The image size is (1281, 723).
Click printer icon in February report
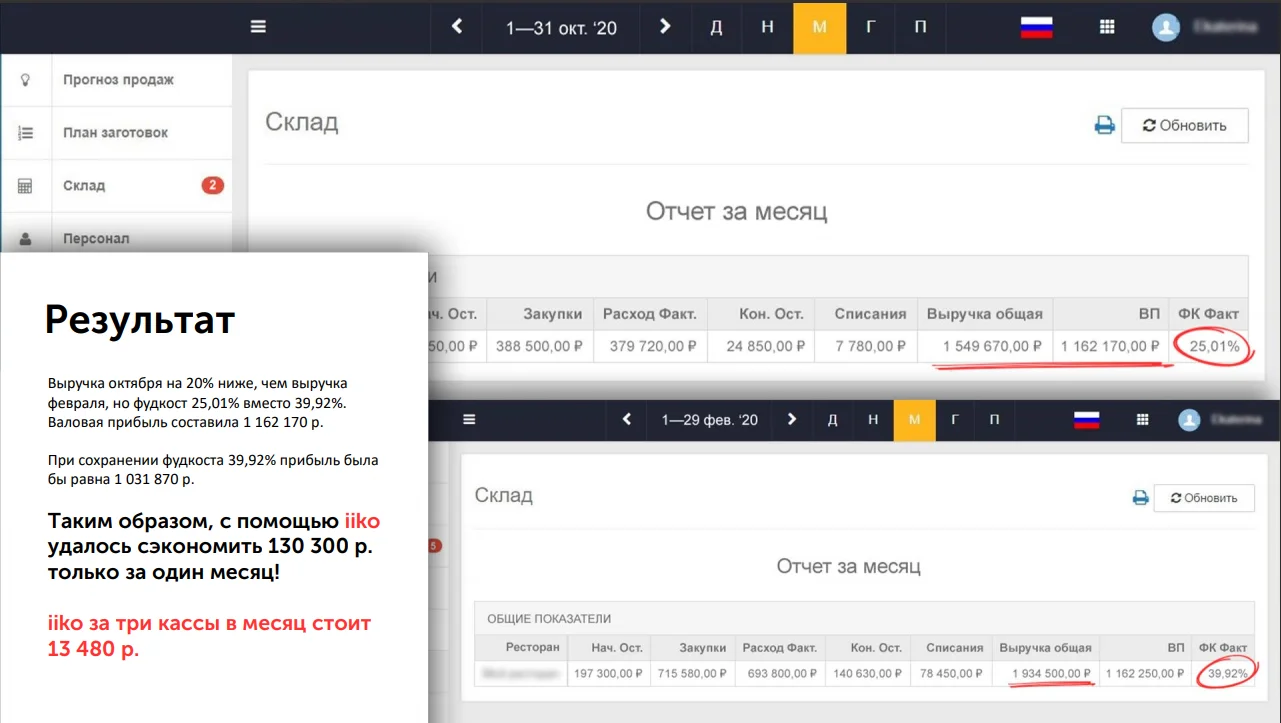pyautogui.click(x=1141, y=497)
